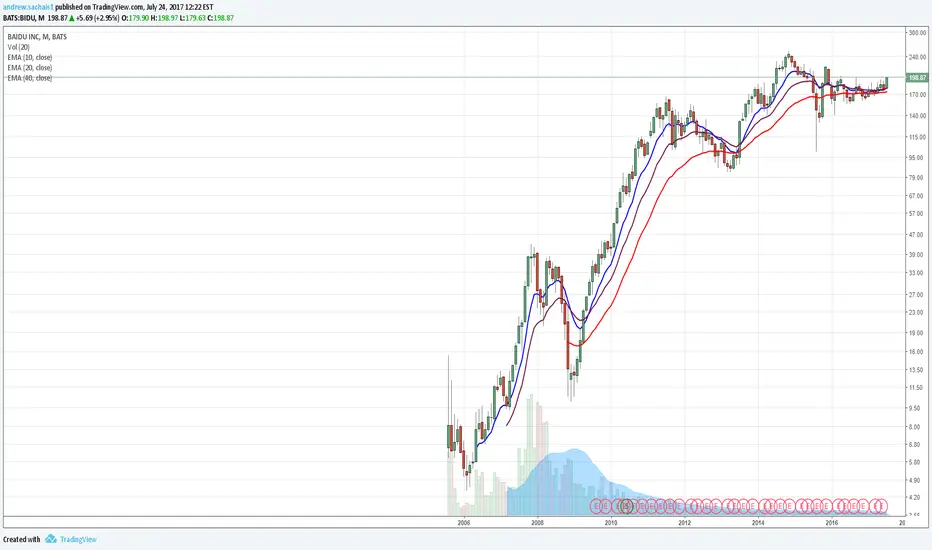Click the 47.00 price axis label

tap(917, 235)
